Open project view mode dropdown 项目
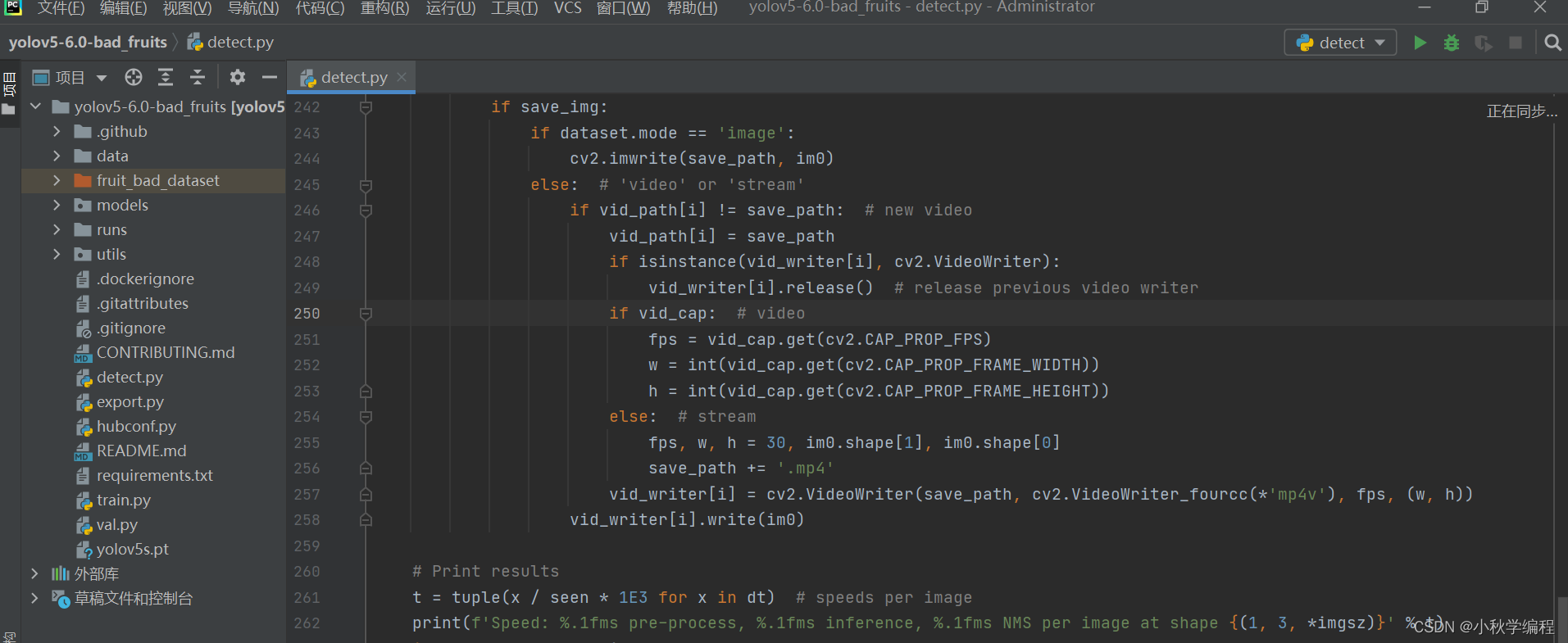Image resolution: width=1568 pixels, height=643 pixels. pyautogui.click(x=70, y=78)
